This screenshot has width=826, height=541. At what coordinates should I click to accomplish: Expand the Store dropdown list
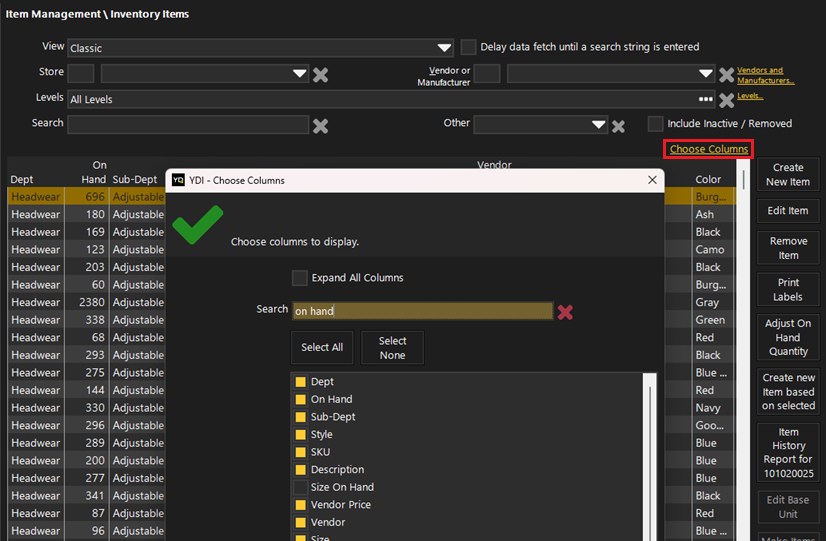pos(299,74)
